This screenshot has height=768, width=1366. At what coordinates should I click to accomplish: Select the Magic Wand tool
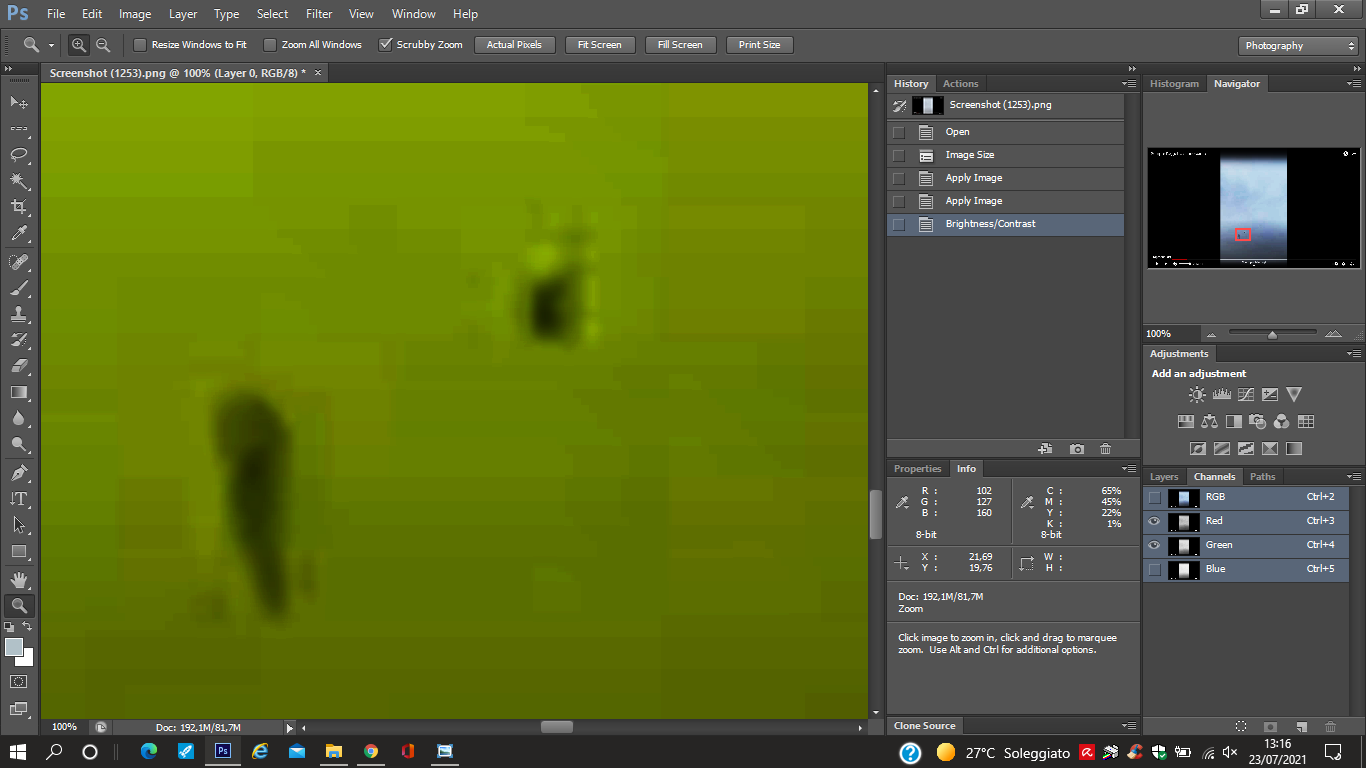pos(18,181)
